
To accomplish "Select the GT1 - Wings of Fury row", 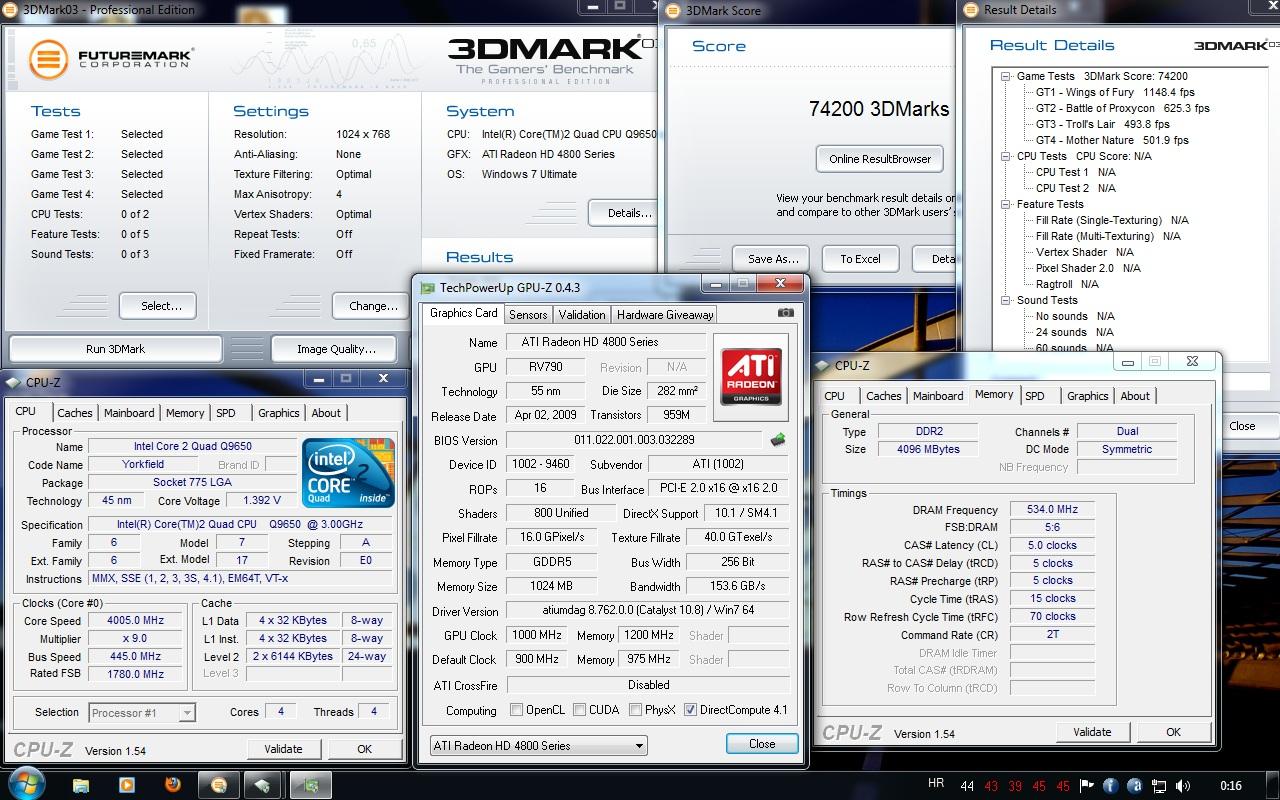I will pyautogui.click(x=1115, y=92).
